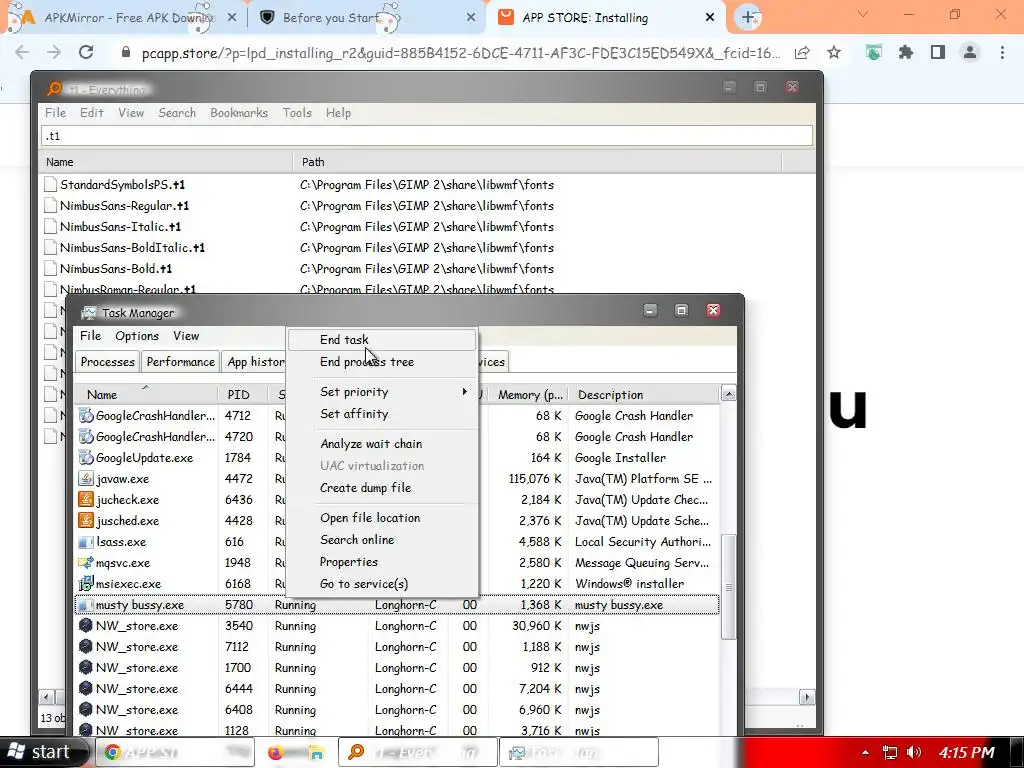Click Everything search input field
This screenshot has height=768, width=1024.
(x=427, y=136)
